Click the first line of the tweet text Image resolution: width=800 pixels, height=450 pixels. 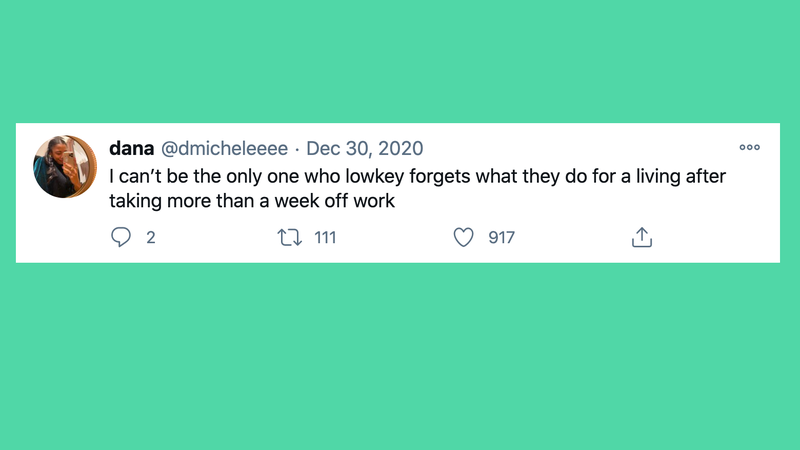coord(416,175)
